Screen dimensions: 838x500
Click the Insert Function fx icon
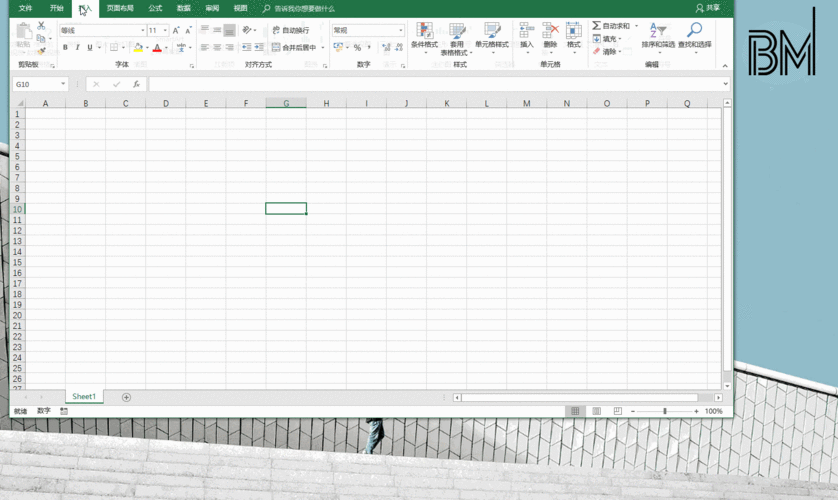137,85
